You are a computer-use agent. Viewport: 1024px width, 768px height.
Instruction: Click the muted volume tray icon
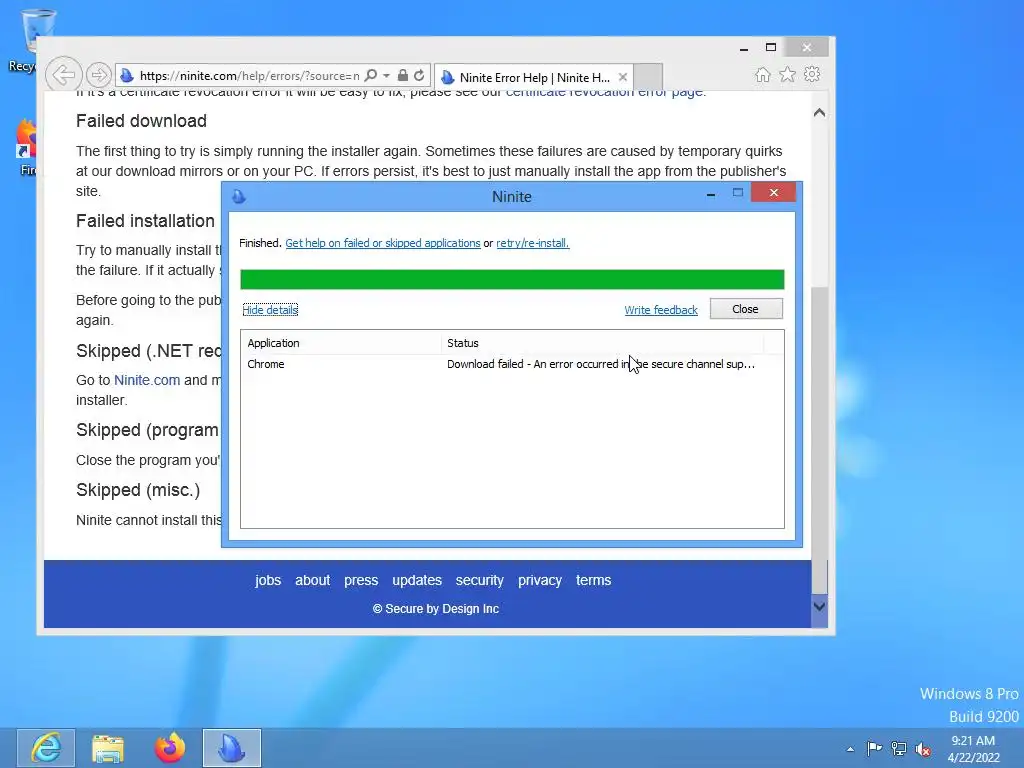[923, 749]
